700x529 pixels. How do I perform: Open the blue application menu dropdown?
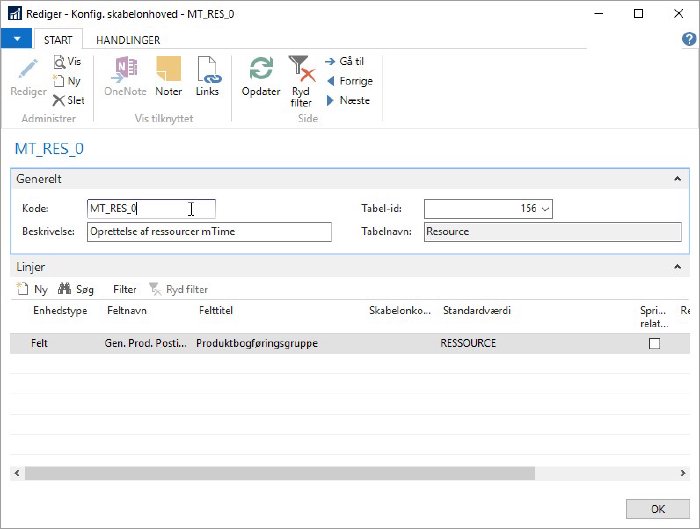(17, 39)
